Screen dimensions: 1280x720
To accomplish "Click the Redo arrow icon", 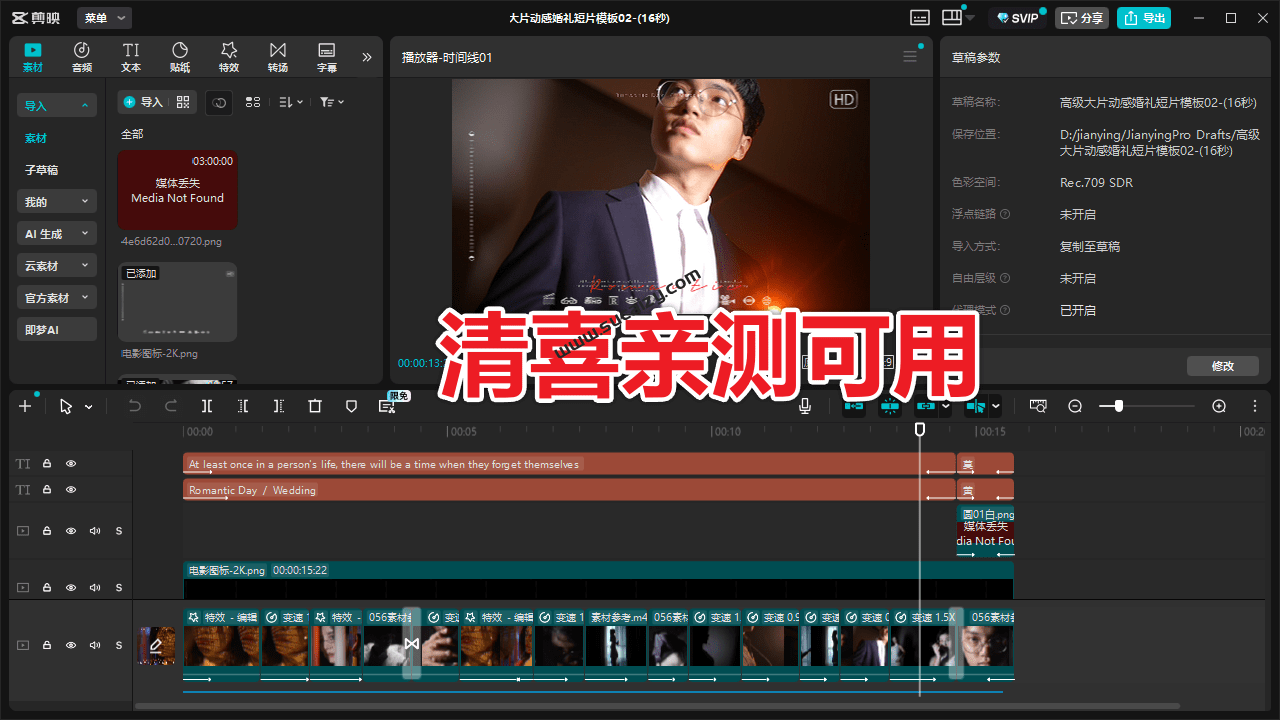I will pyautogui.click(x=170, y=406).
